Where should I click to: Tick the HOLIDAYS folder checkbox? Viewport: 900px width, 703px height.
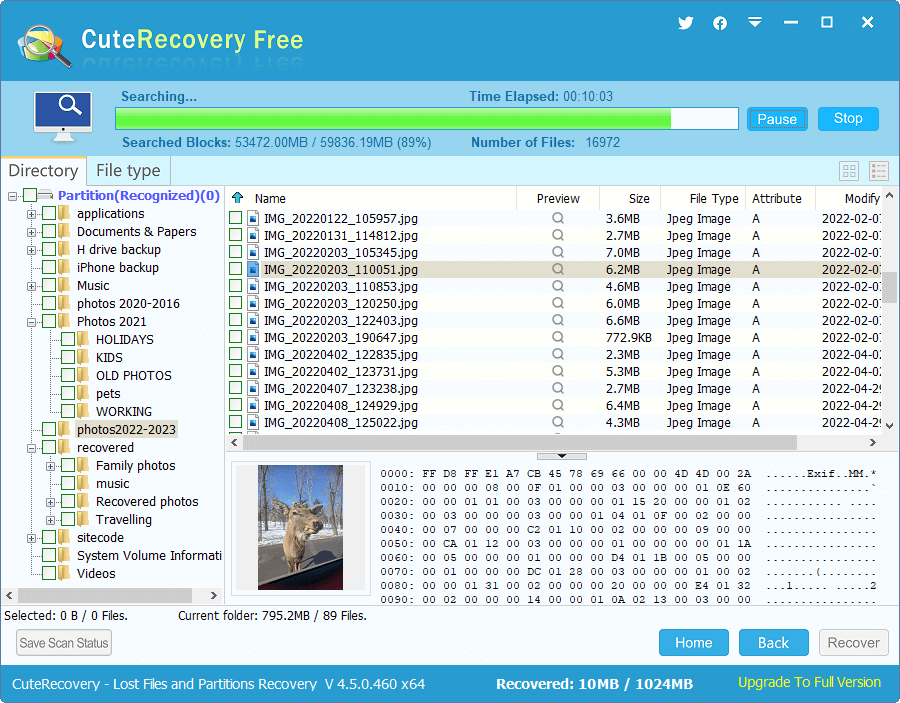click(68, 339)
